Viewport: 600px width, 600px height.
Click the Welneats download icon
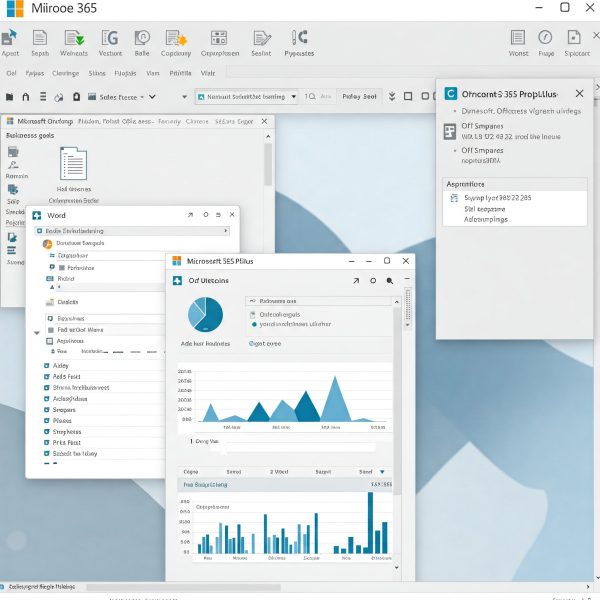[74, 38]
